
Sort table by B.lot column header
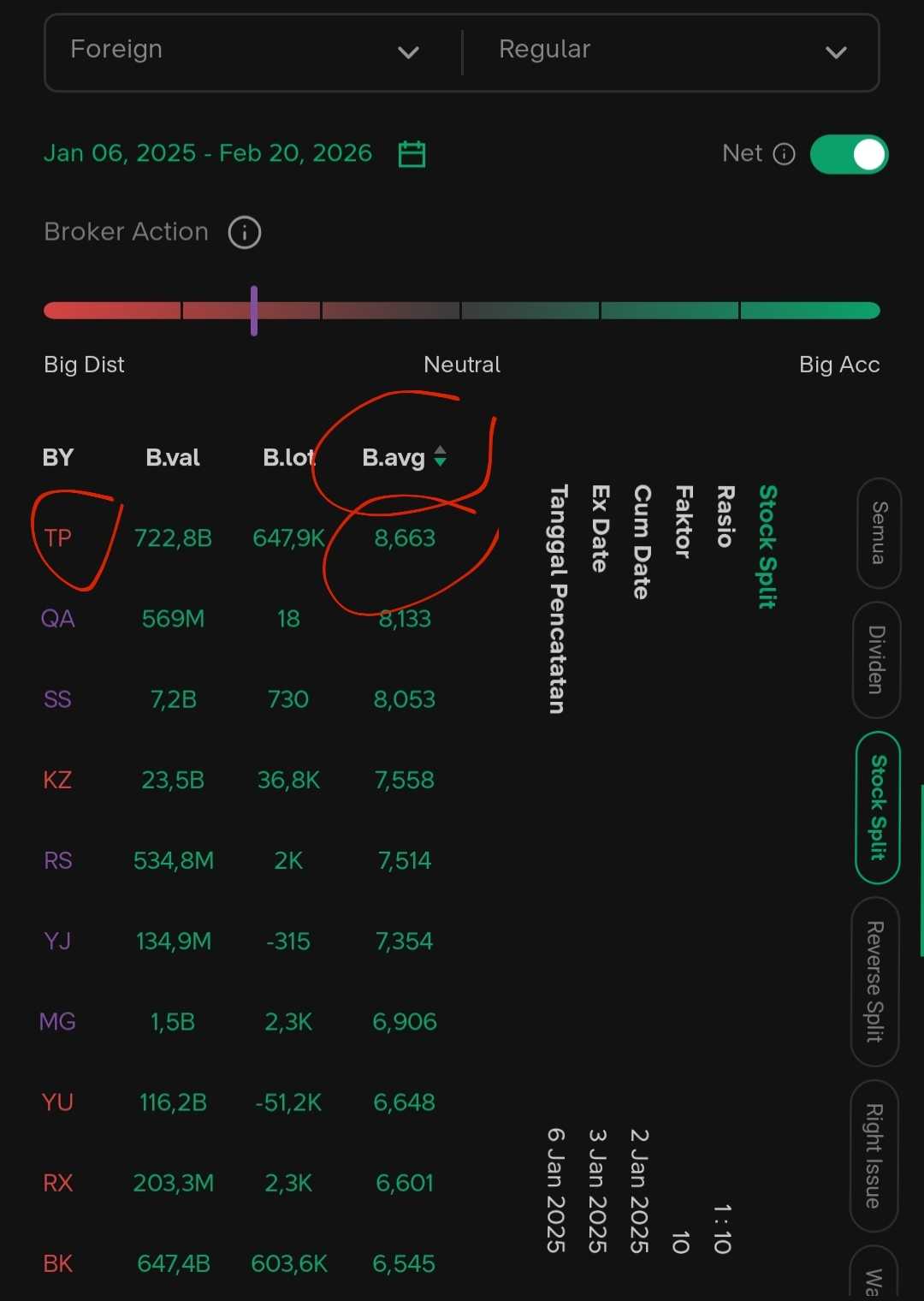coord(288,458)
